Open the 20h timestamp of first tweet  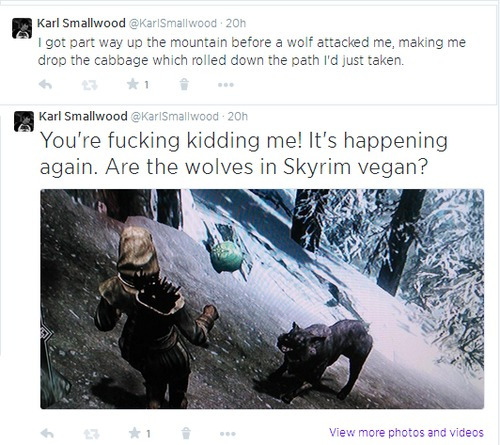pos(236,23)
